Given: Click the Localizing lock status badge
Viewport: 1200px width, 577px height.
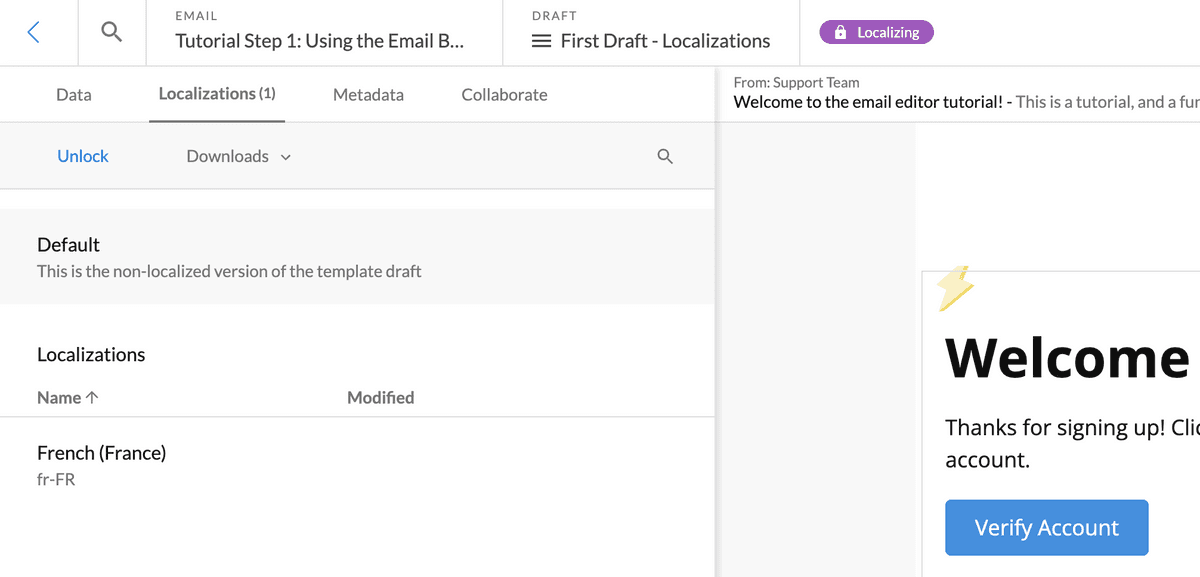Looking at the screenshot, I should [876, 32].
